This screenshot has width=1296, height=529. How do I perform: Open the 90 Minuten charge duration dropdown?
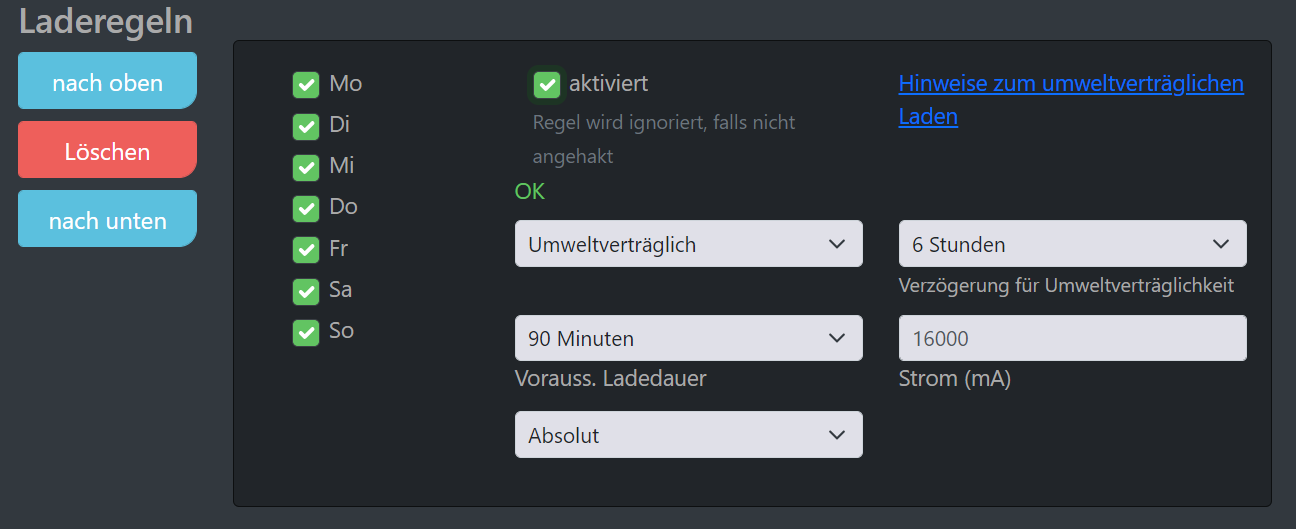(x=688, y=338)
